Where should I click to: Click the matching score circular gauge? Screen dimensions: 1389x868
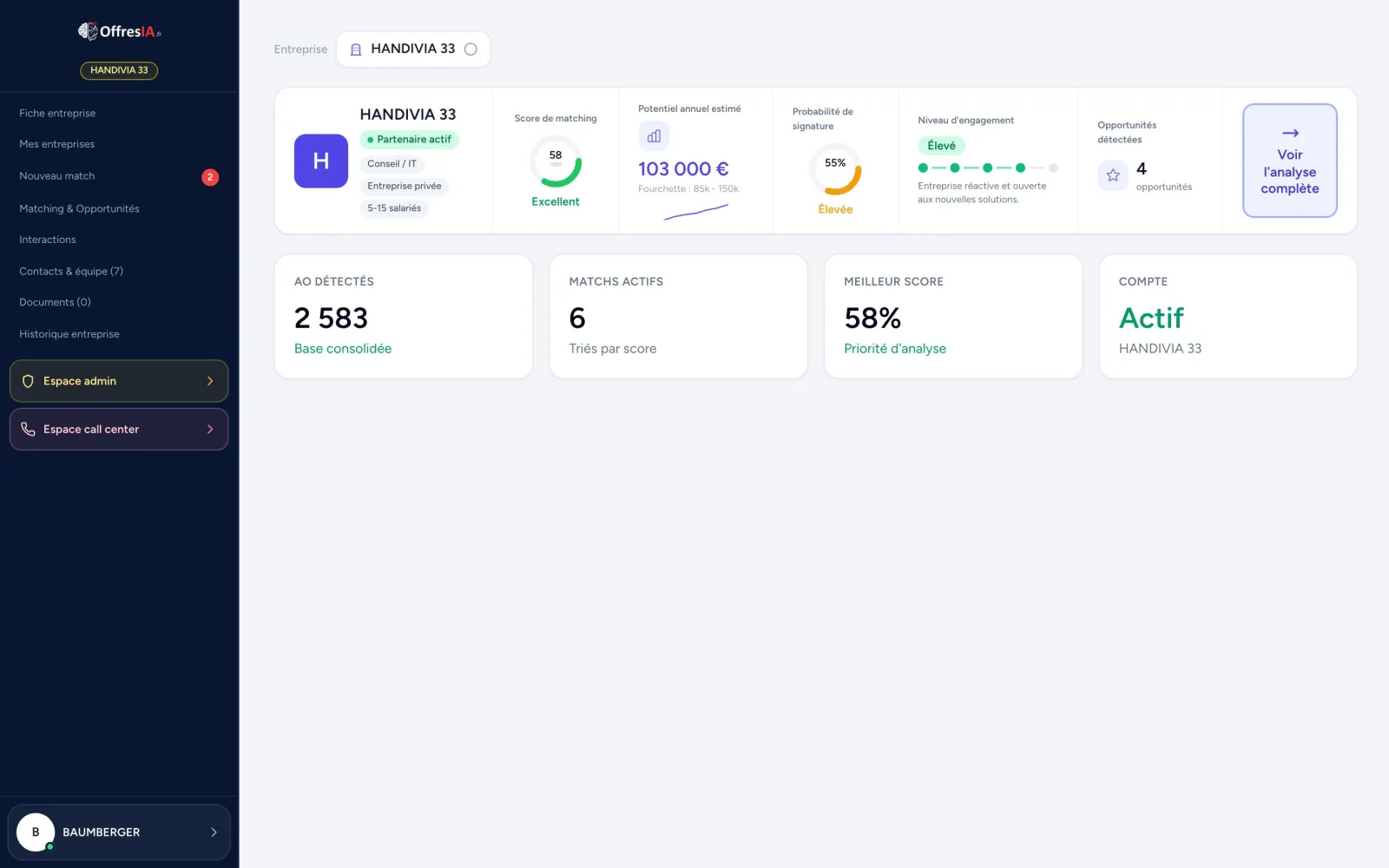click(x=556, y=161)
